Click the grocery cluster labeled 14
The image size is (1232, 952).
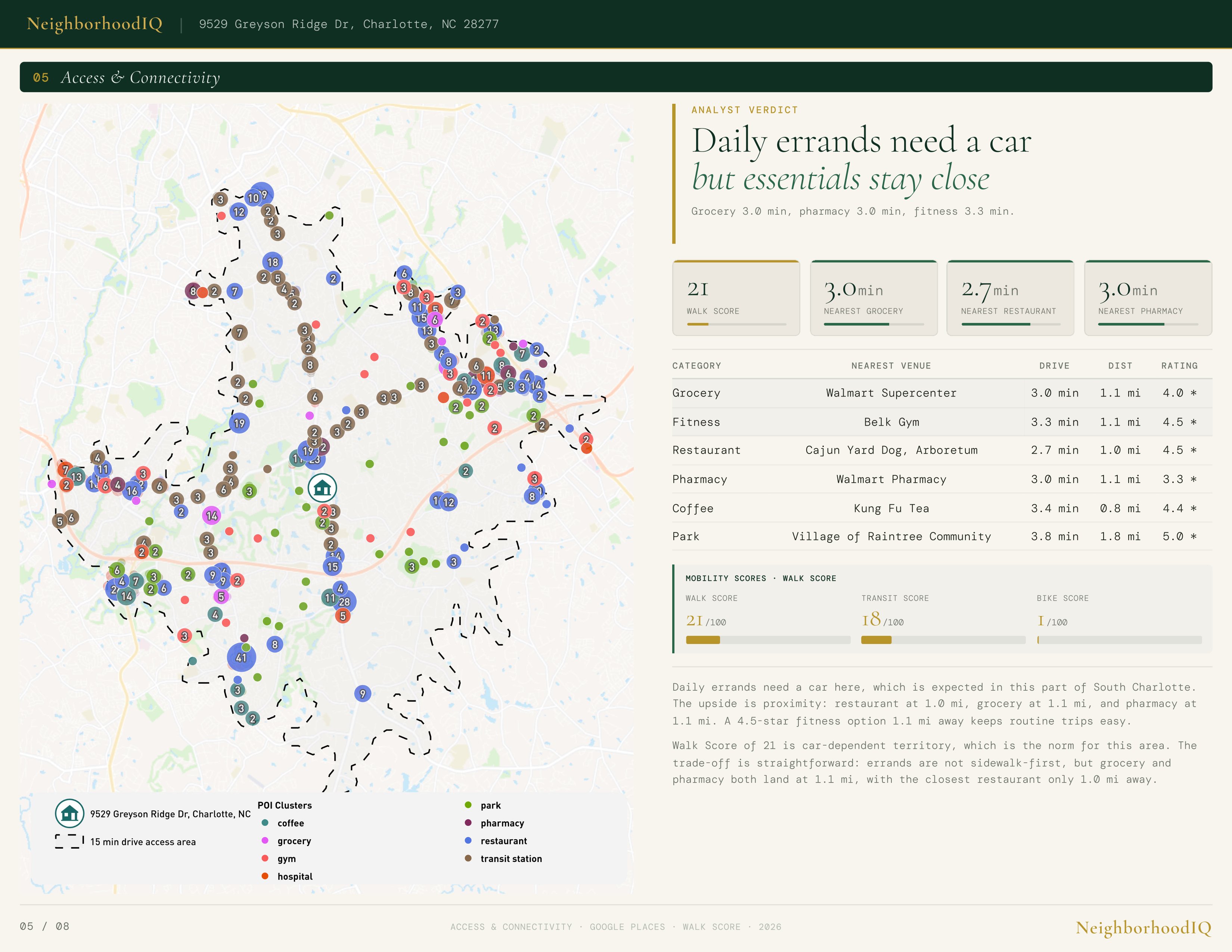[211, 516]
